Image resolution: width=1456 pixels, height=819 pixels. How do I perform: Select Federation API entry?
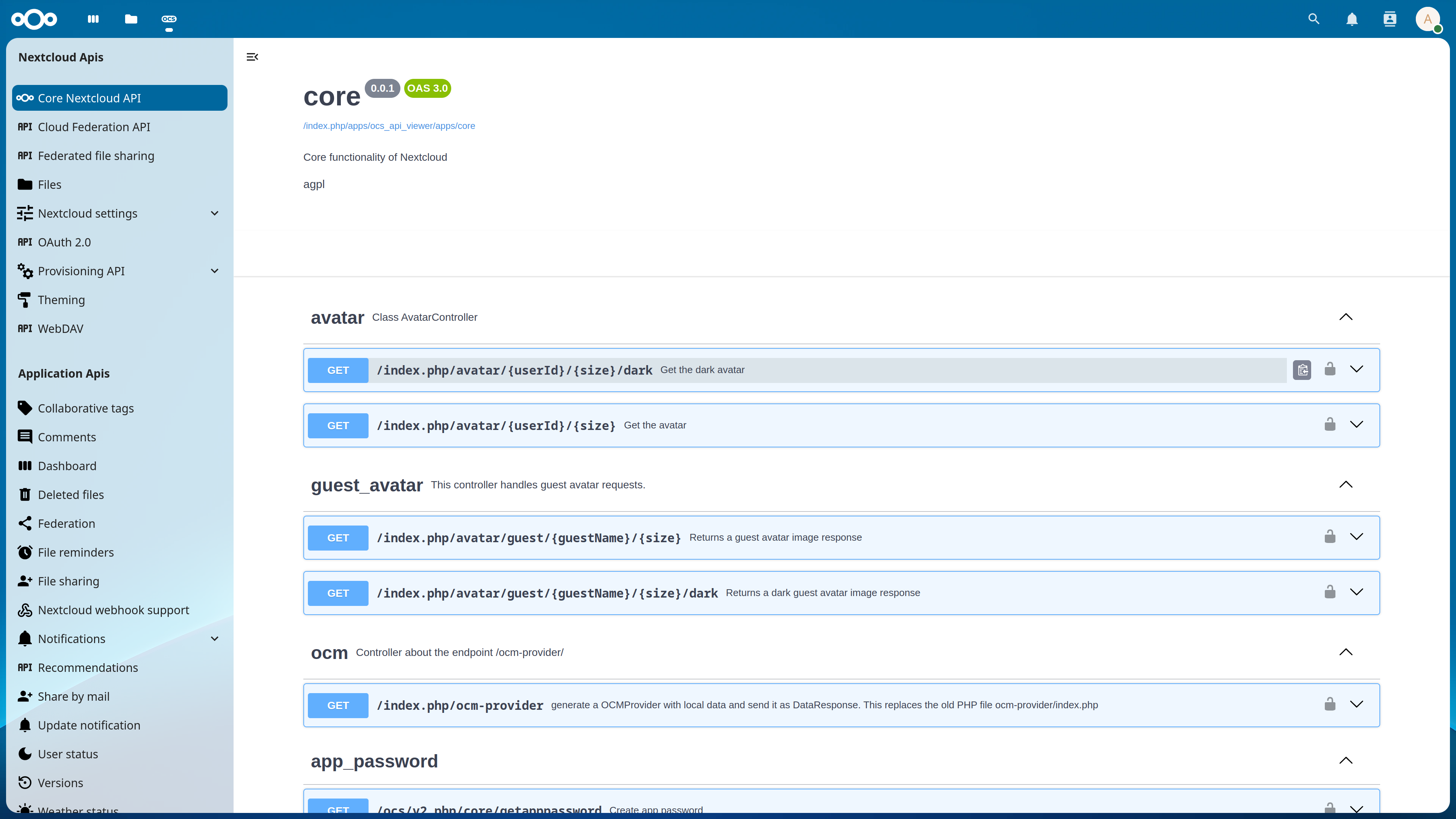point(120,523)
